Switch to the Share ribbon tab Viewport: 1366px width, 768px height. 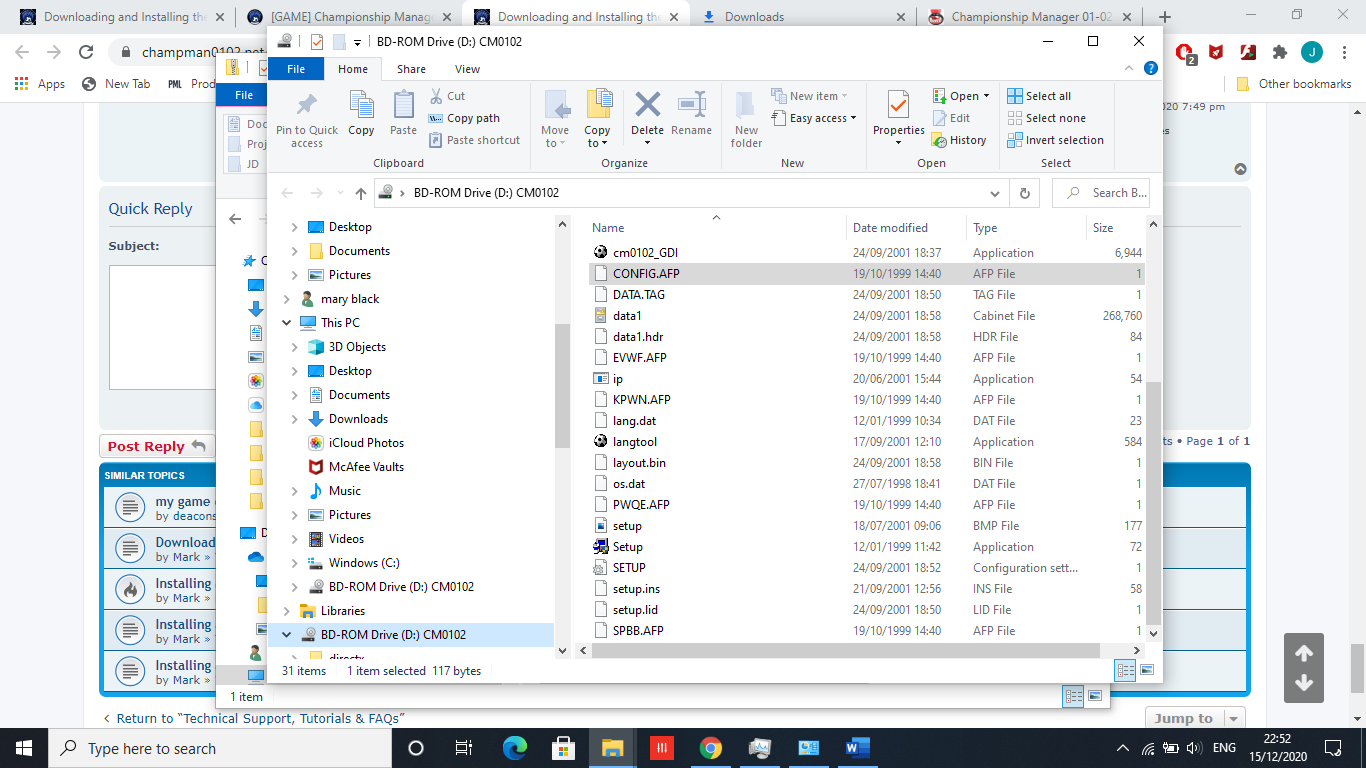(411, 69)
